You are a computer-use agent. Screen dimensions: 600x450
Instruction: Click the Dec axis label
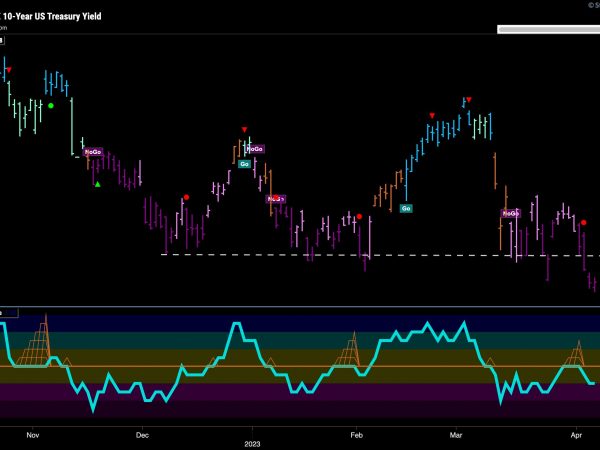pyautogui.click(x=142, y=435)
